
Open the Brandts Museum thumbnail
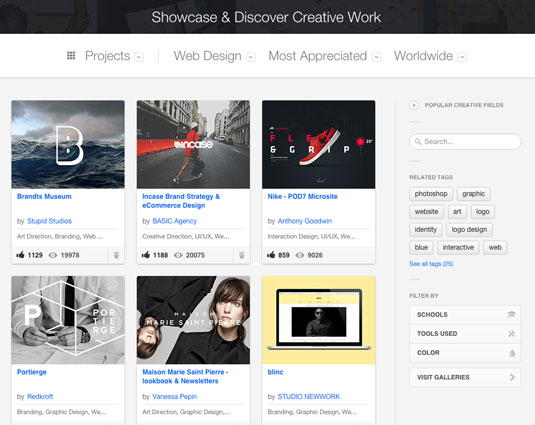click(68, 144)
